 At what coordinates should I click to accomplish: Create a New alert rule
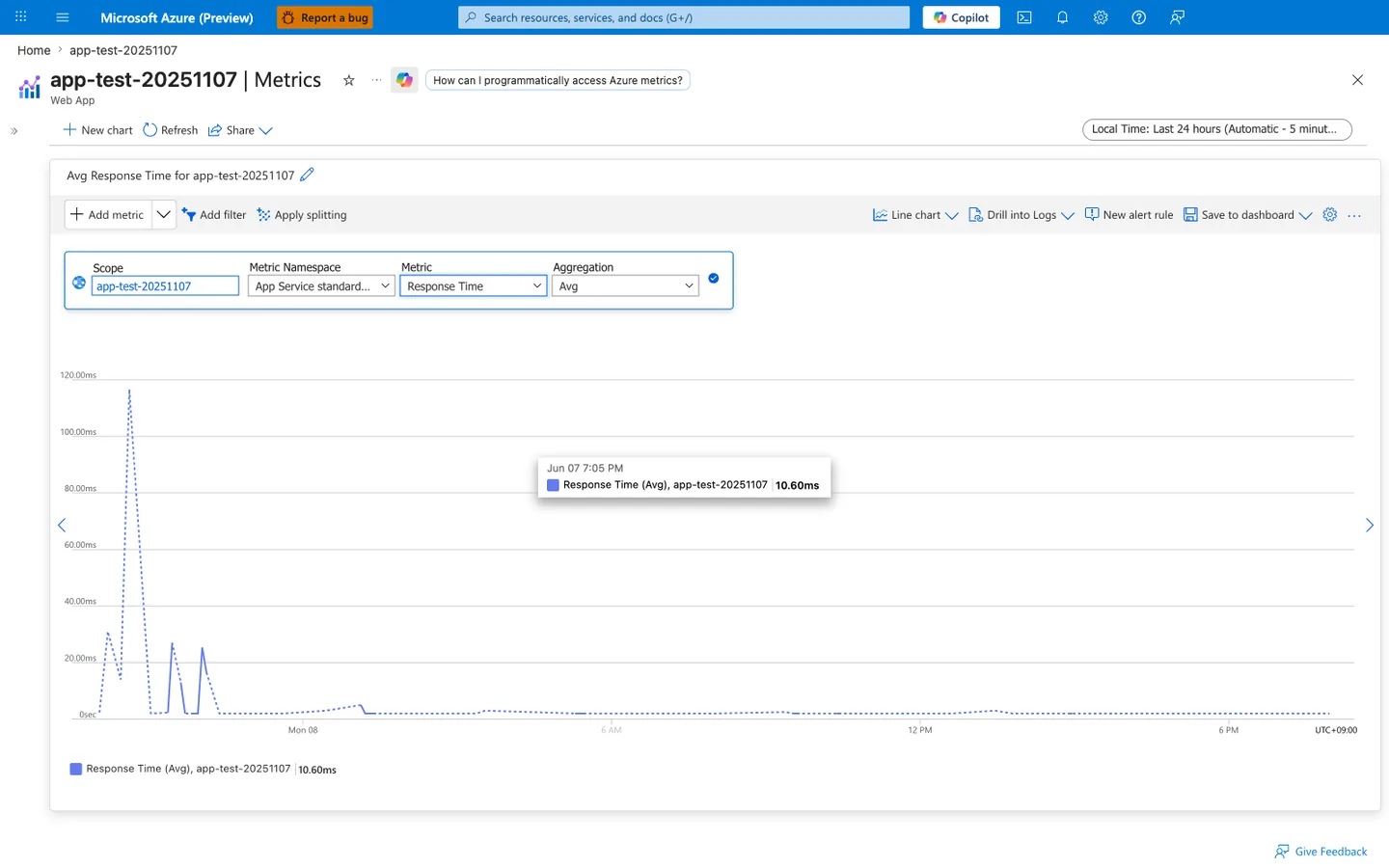(x=1129, y=215)
